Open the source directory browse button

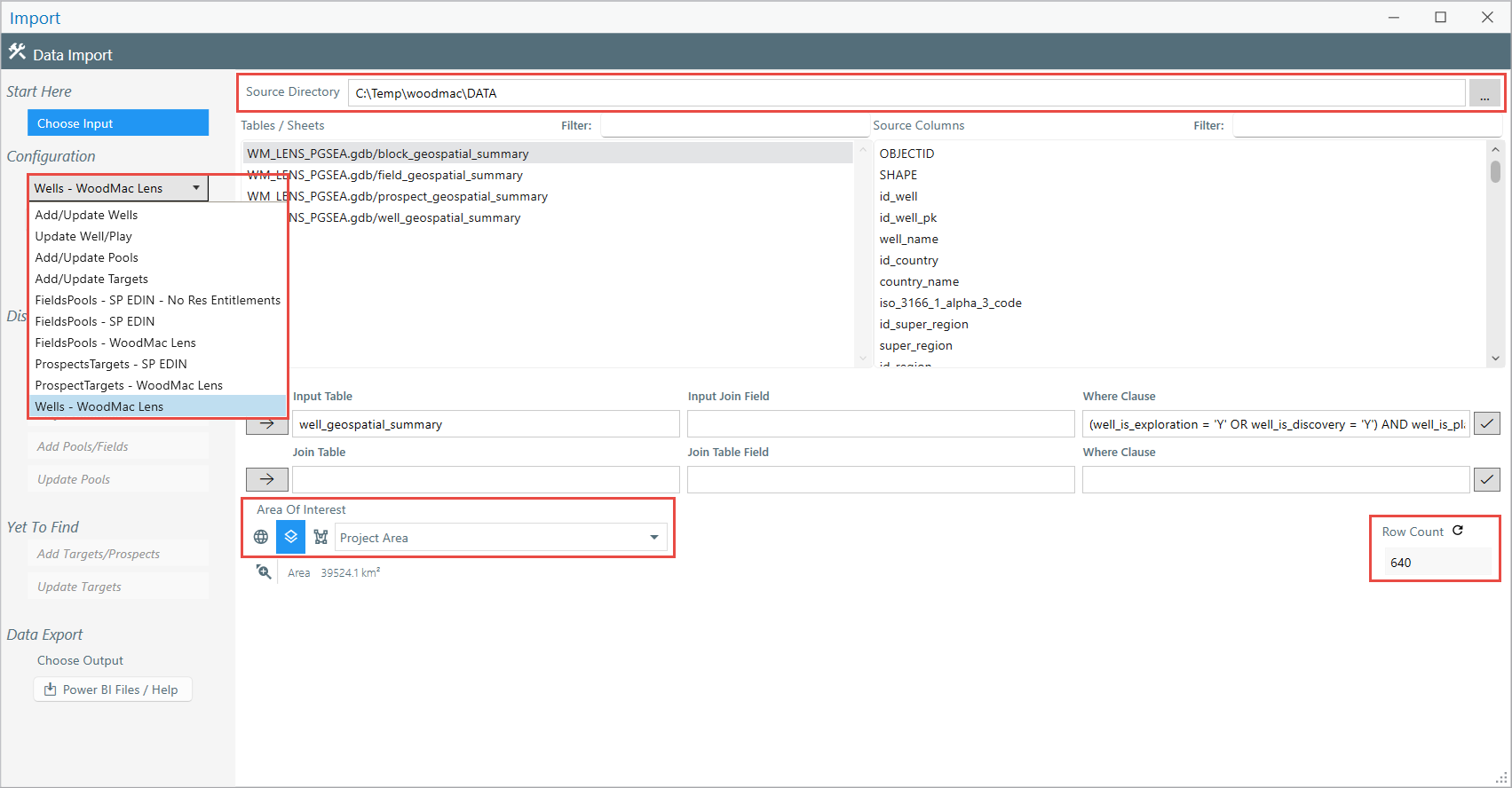point(1484,93)
